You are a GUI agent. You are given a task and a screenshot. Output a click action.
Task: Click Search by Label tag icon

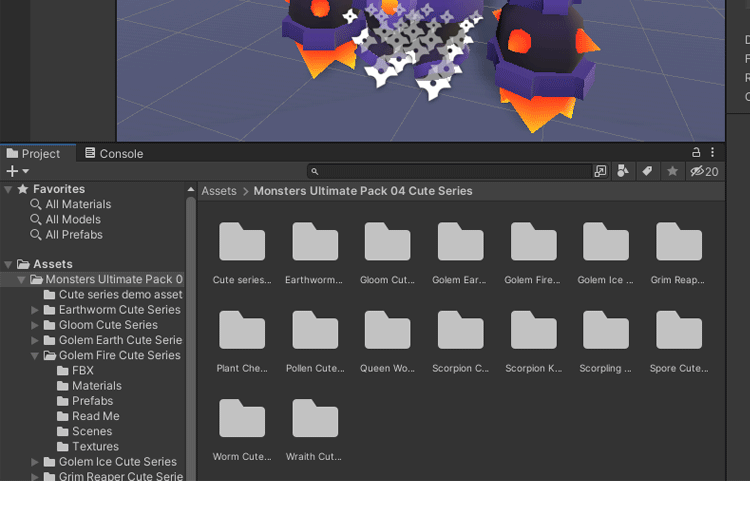[647, 171]
